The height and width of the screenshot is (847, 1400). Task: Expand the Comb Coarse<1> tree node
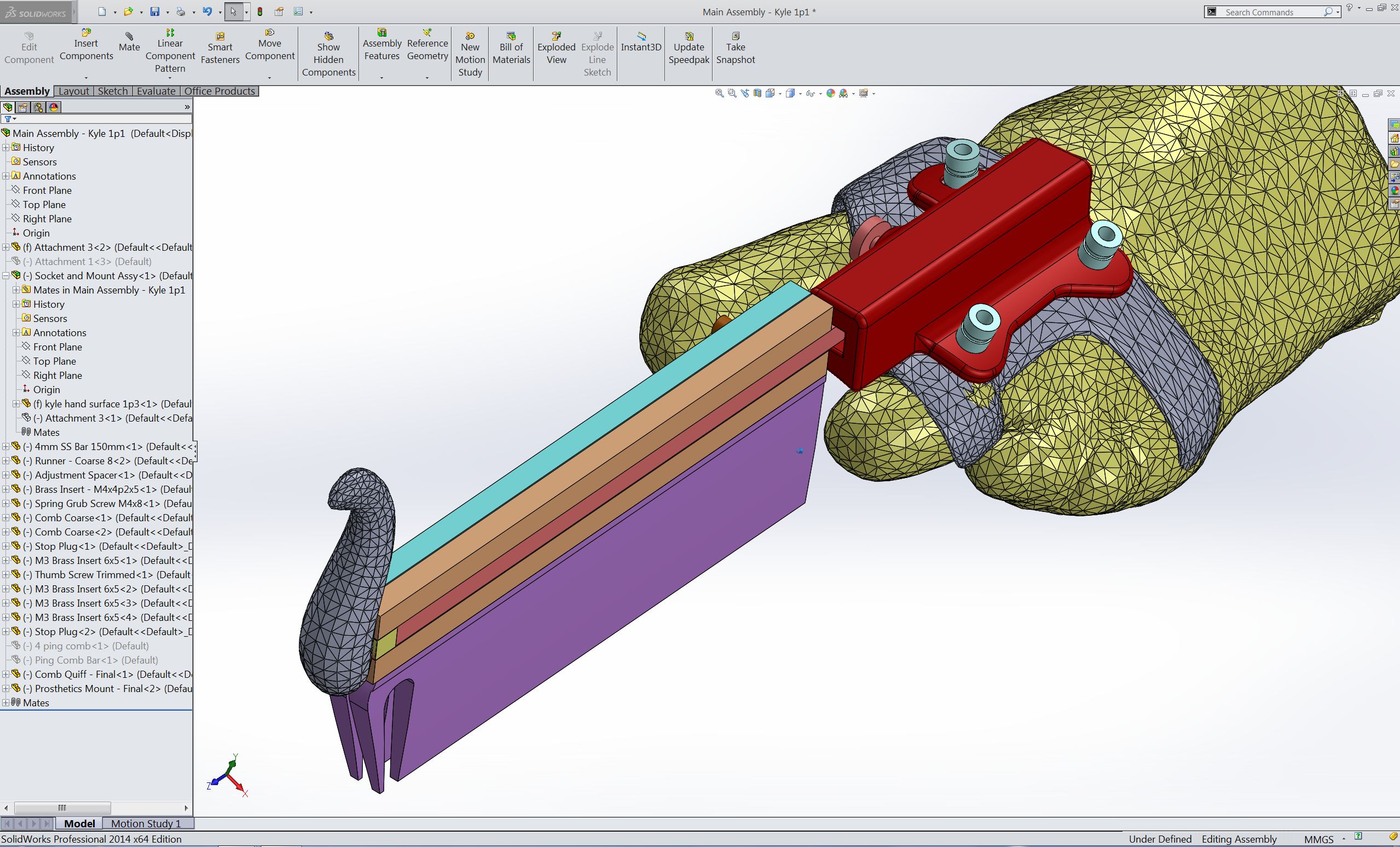6,518
